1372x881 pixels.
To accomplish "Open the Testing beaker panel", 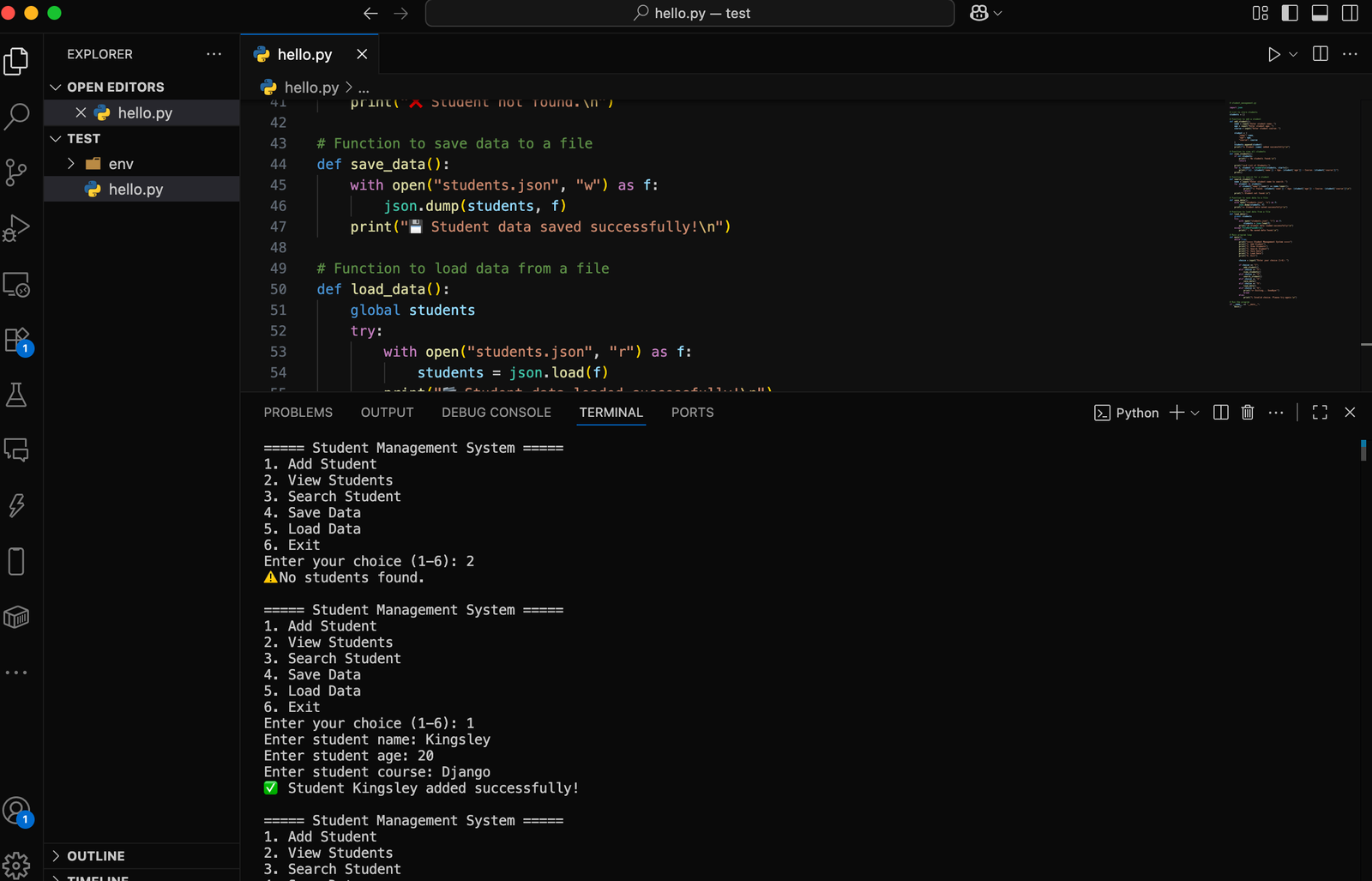I will [x=17, y=395].
